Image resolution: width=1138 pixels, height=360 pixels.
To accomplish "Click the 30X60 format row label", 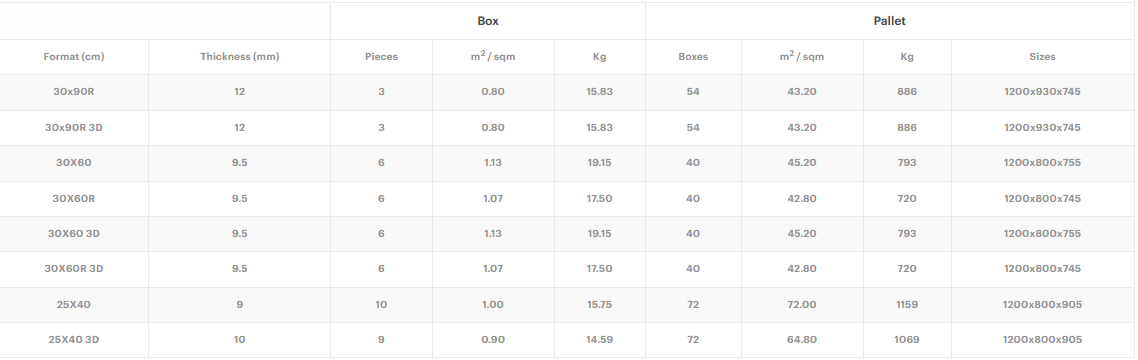I will pos(74,163).
